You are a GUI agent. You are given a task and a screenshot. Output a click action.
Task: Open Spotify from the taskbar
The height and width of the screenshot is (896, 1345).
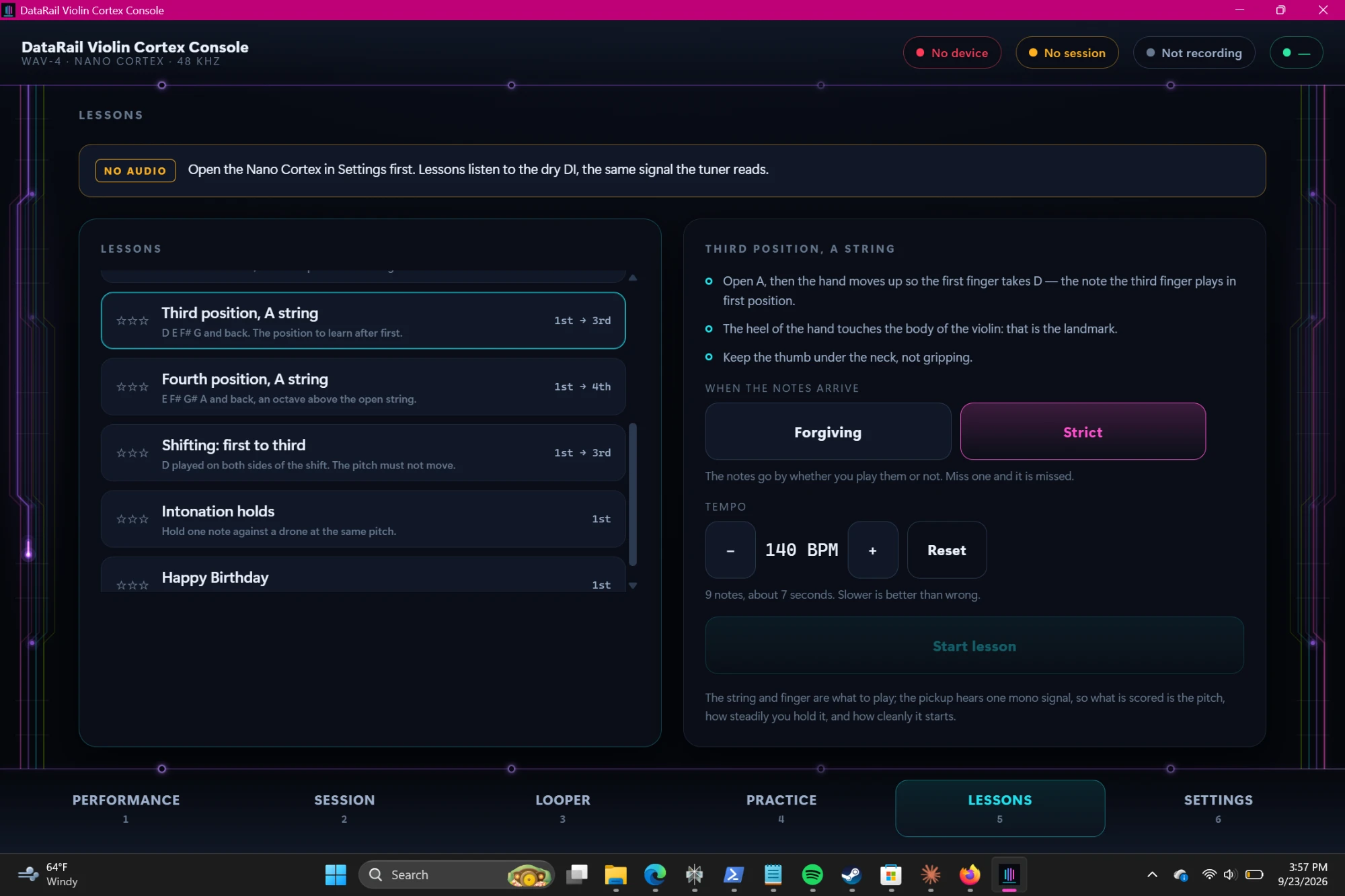tap(812, 874)
